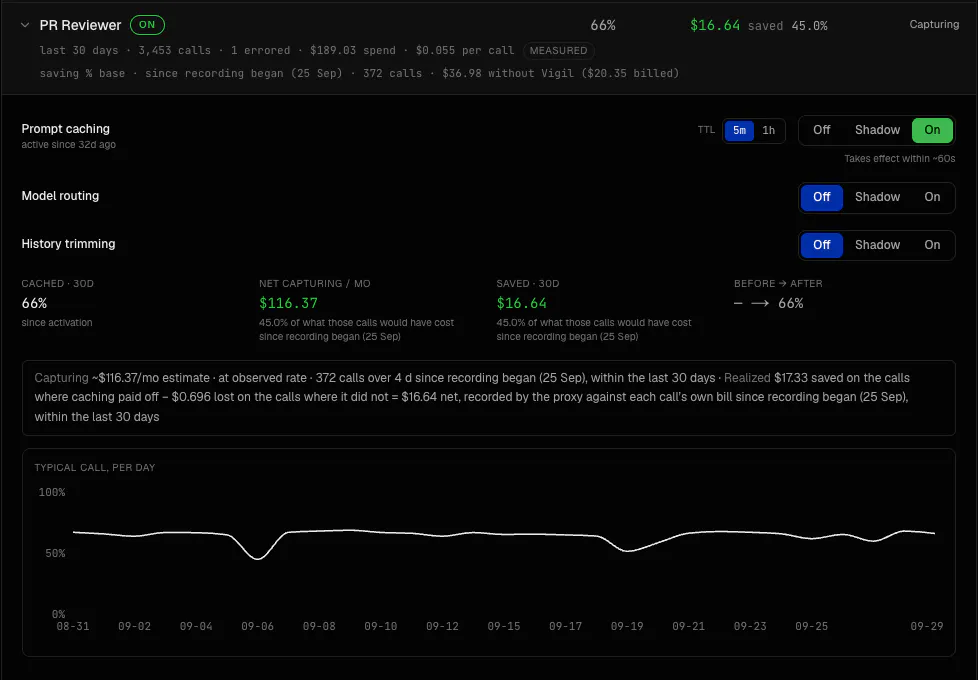Turn Prompt caching Off
Screen dimensions: 978x680
pyautogui.click(x=821, y=130)
